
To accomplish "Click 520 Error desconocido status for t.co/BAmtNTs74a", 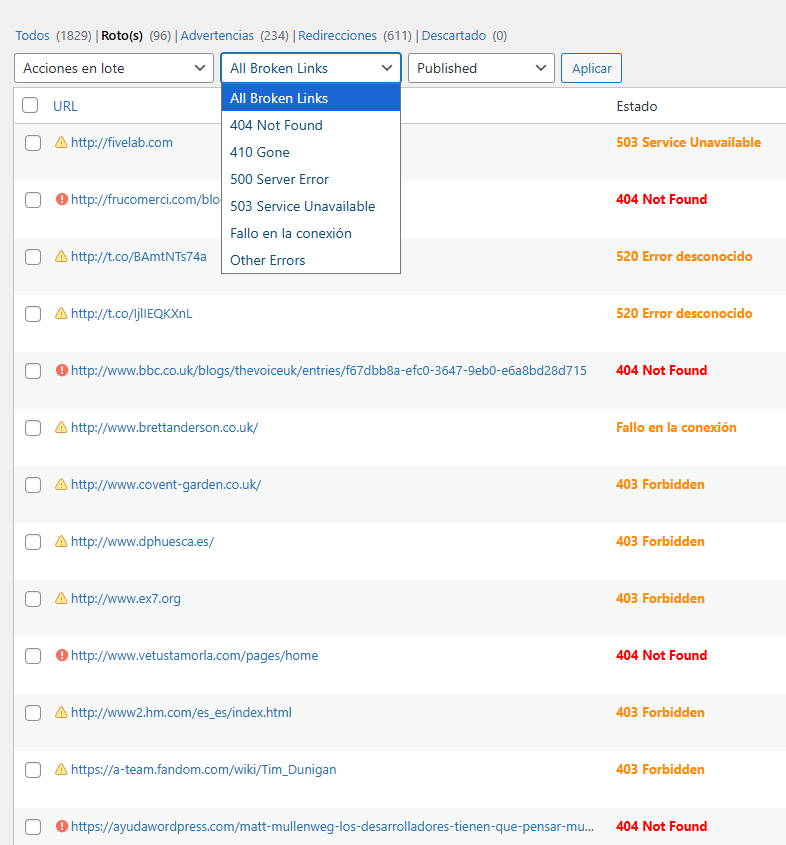I will coord(684,257).
